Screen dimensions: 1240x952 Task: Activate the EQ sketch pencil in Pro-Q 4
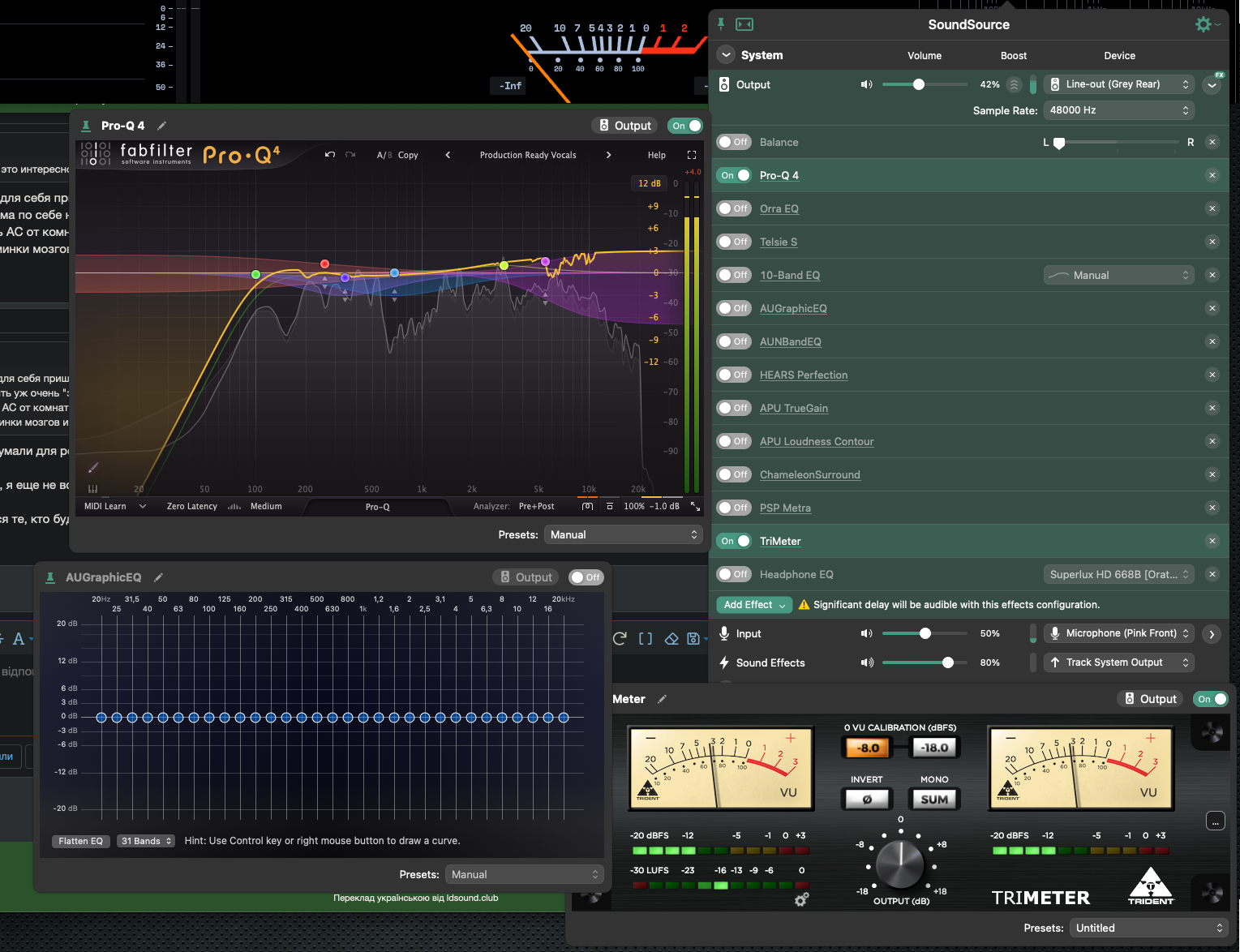point(93,467)
